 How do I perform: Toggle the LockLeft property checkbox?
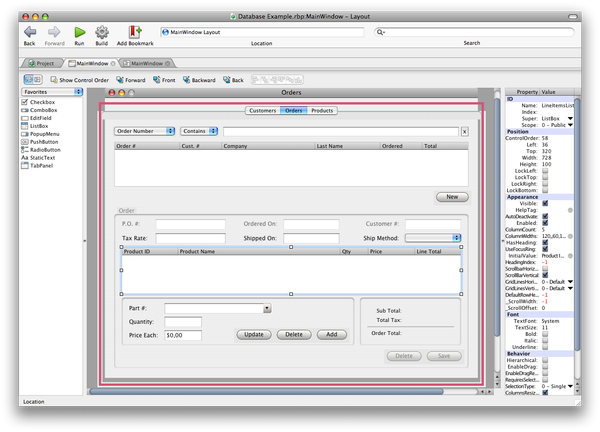point(545,171)
